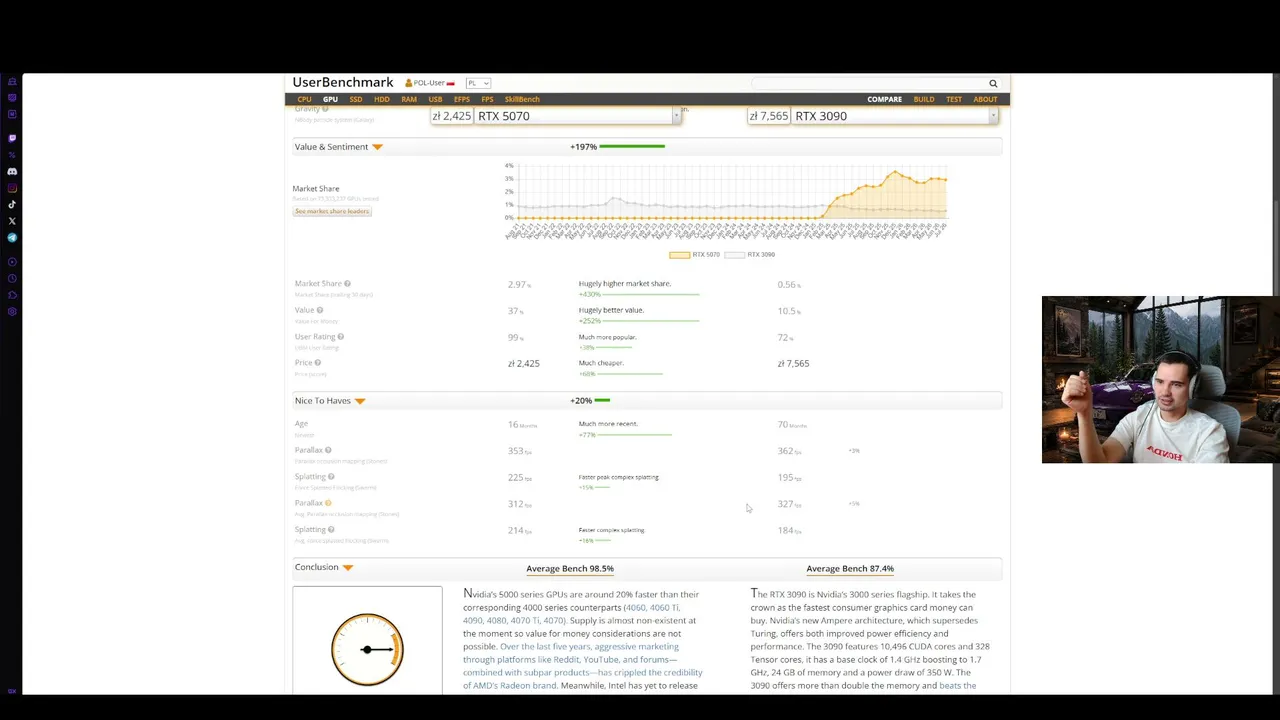Go to the CPU tab
The height and width of the screenshot is (720, 1280).
click(304, 100)
